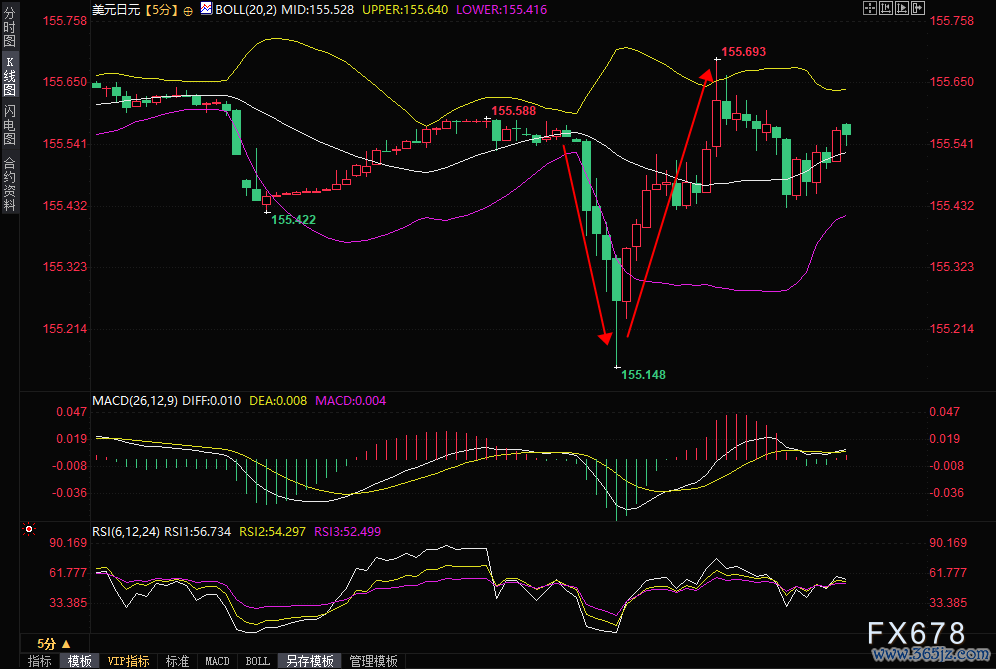Click the 155.422 price marker label
This screenshot has height=669, width=996.
[293, 220]
